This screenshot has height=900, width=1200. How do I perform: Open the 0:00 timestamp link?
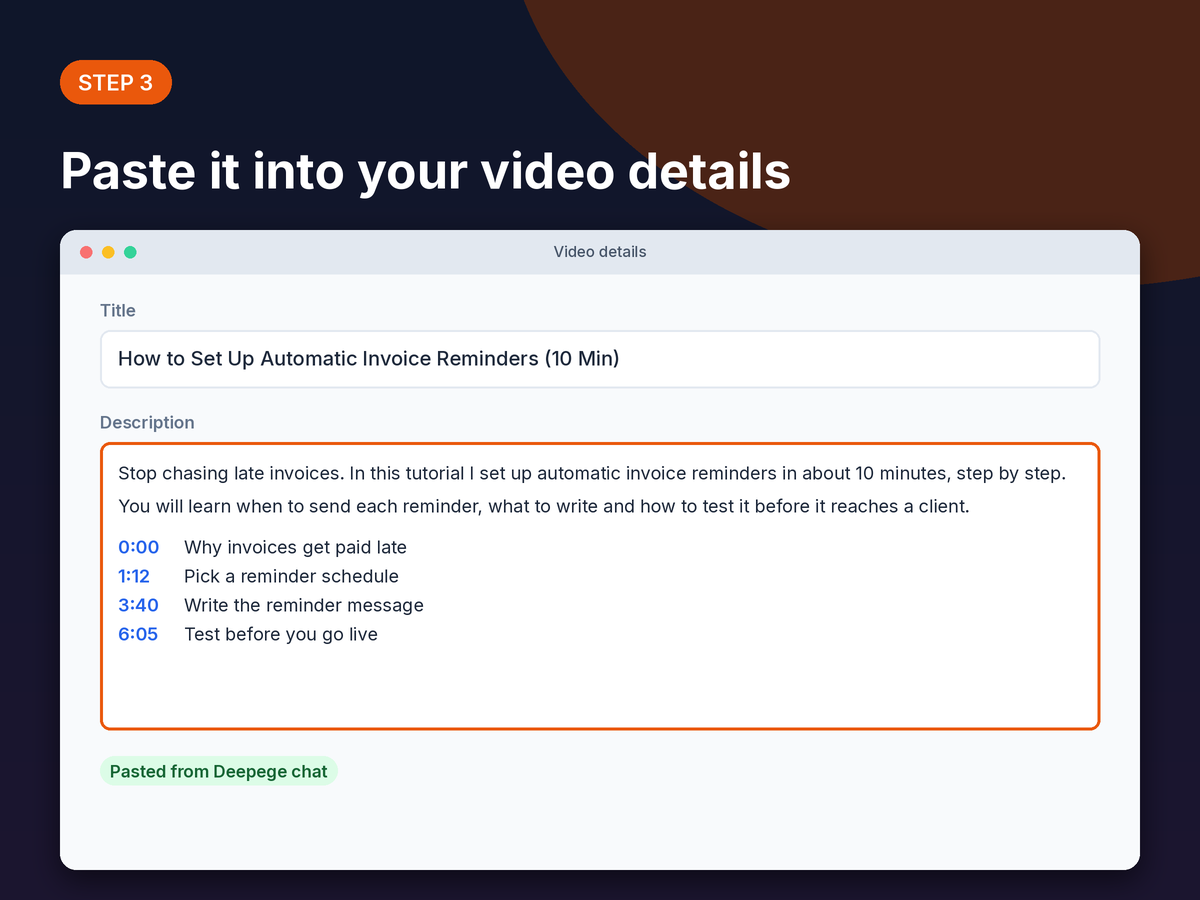click(x=139, y=547)
